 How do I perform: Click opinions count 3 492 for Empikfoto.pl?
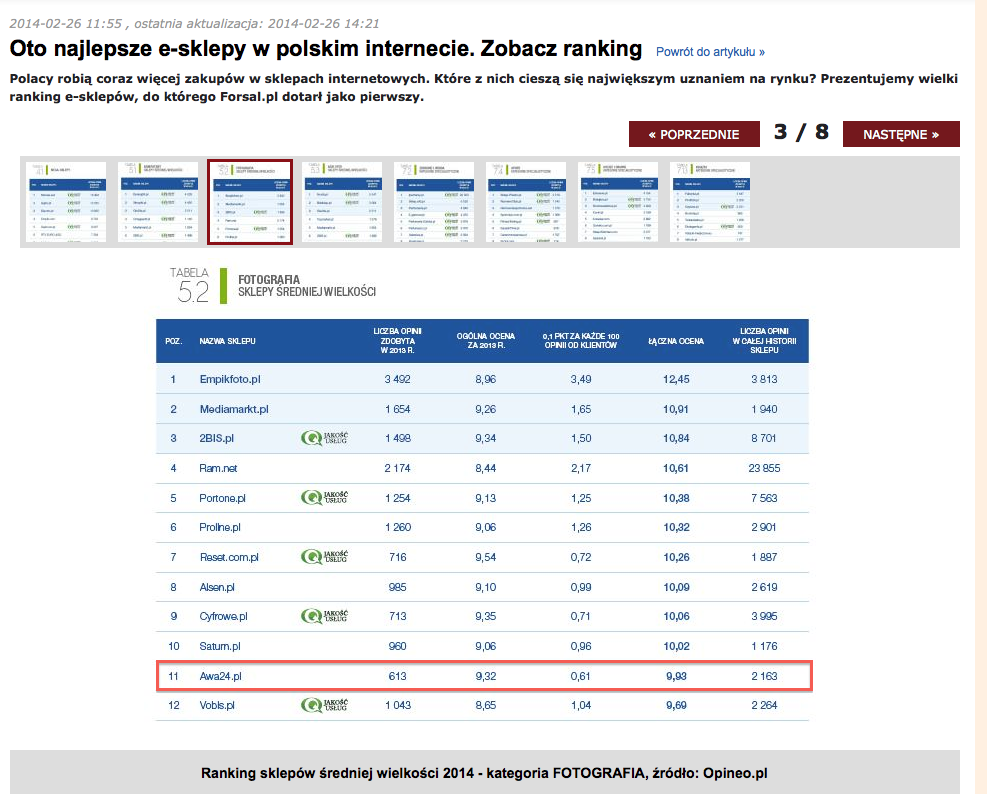click(397, 379)
